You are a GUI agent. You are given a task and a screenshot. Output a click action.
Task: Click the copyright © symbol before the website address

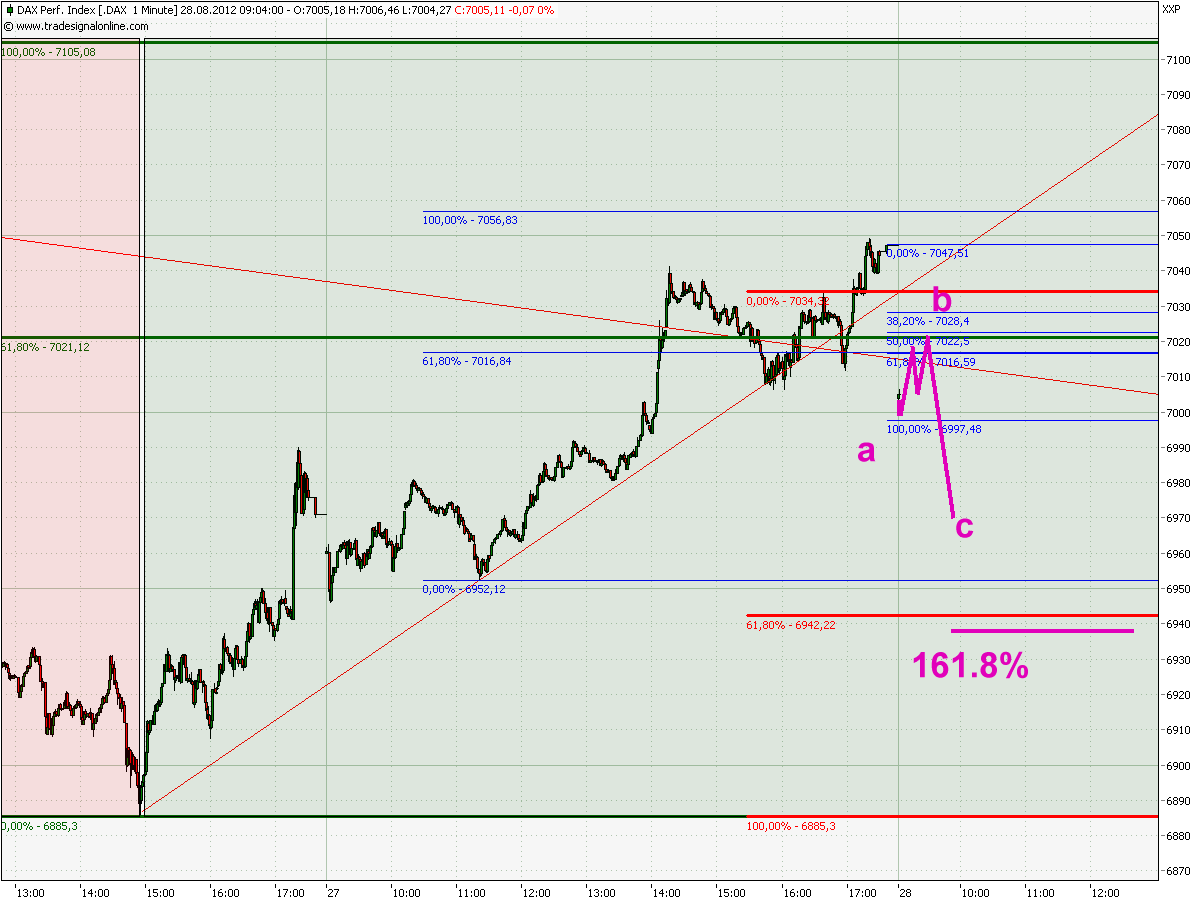(8, 27)
